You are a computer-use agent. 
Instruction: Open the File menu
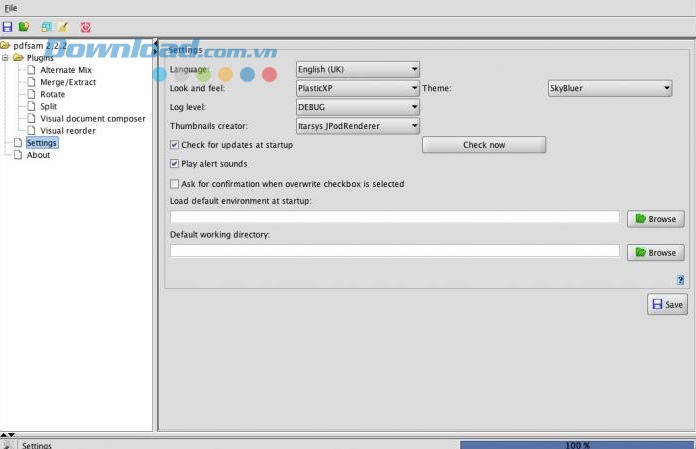click(11, 8)
